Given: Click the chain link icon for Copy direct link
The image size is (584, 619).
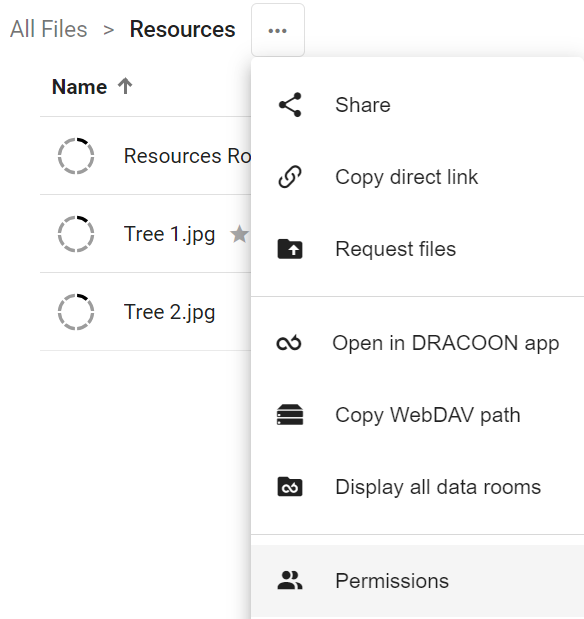Looking at the screenshot, I should coord(290,177).
